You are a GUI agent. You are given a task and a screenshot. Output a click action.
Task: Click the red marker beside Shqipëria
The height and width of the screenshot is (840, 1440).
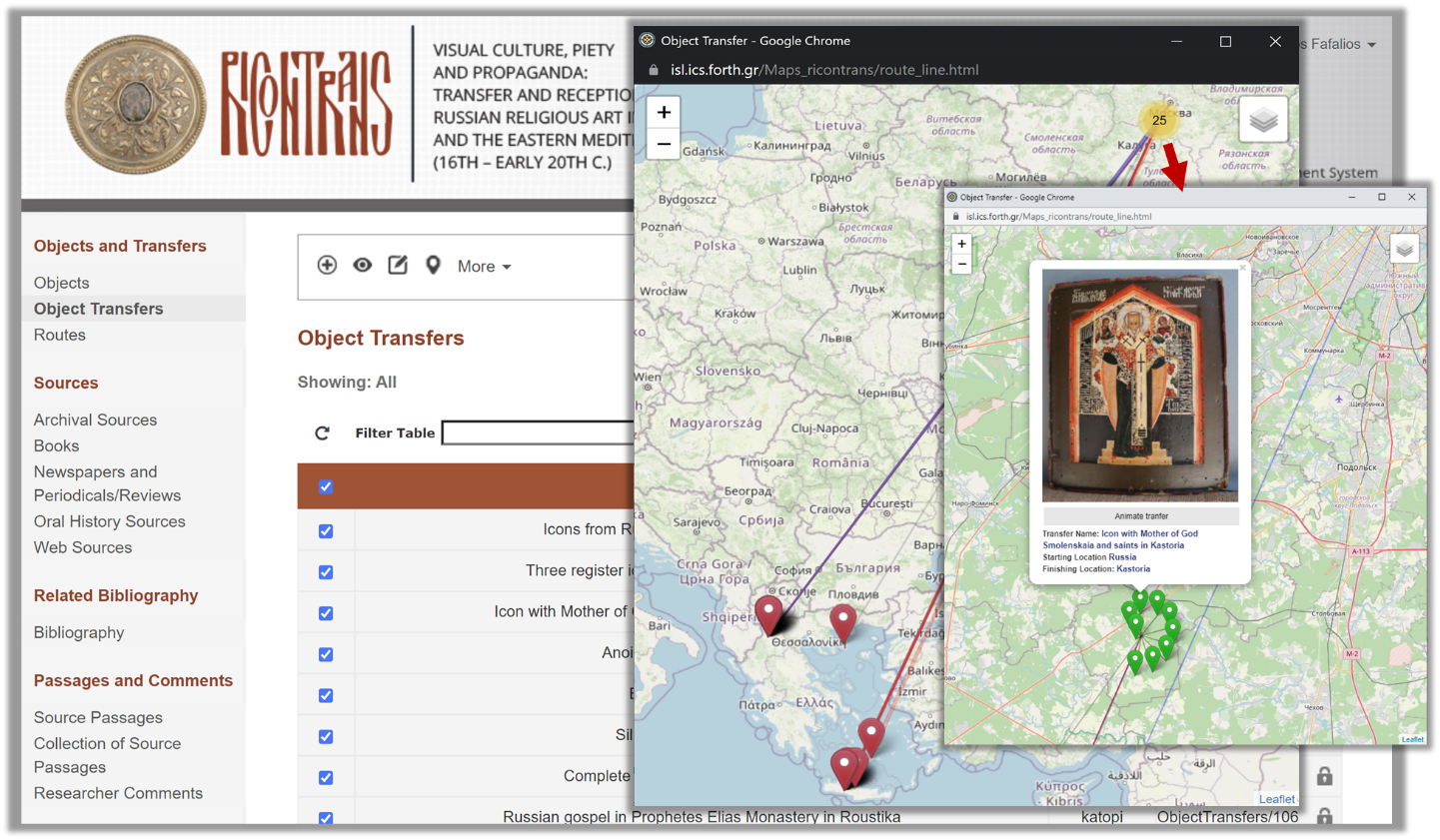tap(768, 615)
